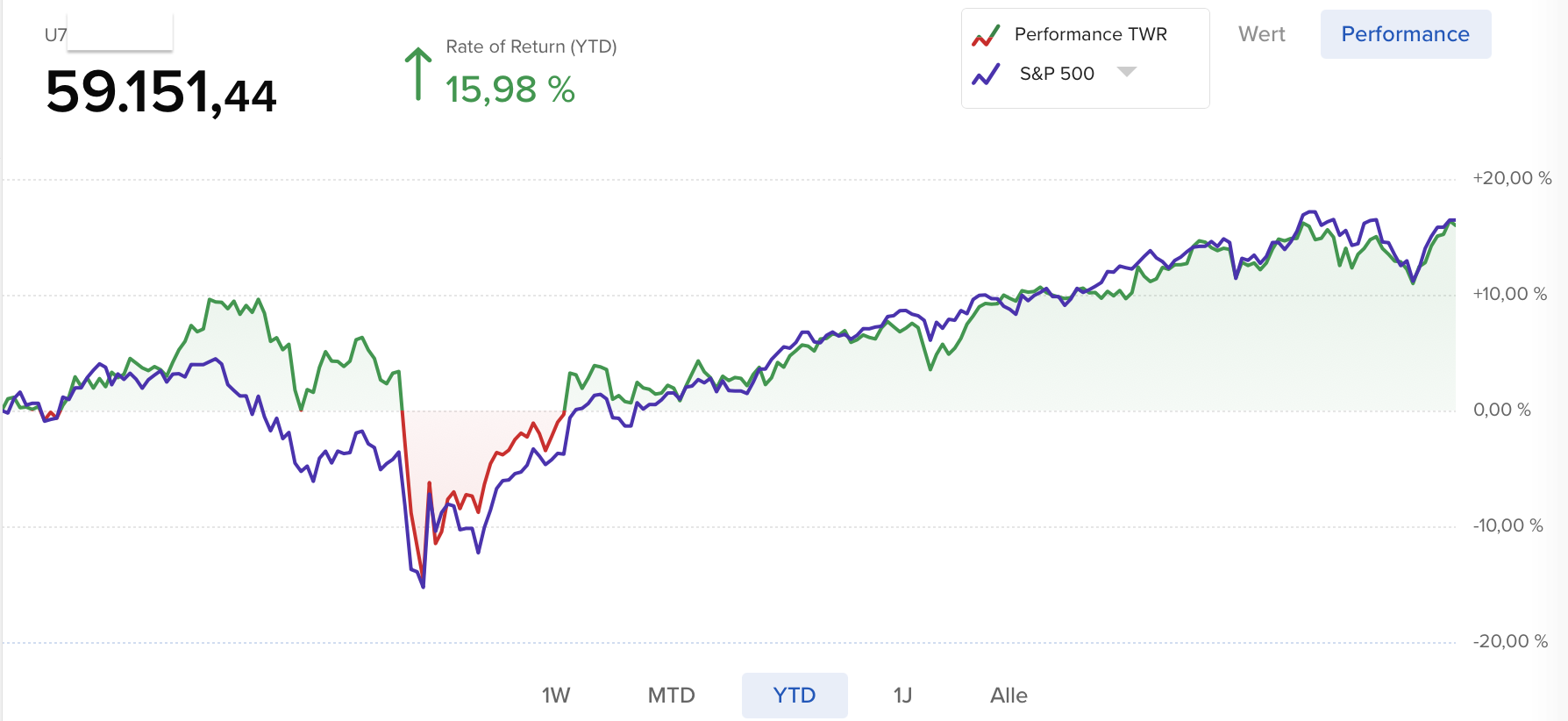Viewport: 1568px width, 721px height.
Task: Open the S&P 500 benchmark dropdown arrow
Action: pos(1127,72)
